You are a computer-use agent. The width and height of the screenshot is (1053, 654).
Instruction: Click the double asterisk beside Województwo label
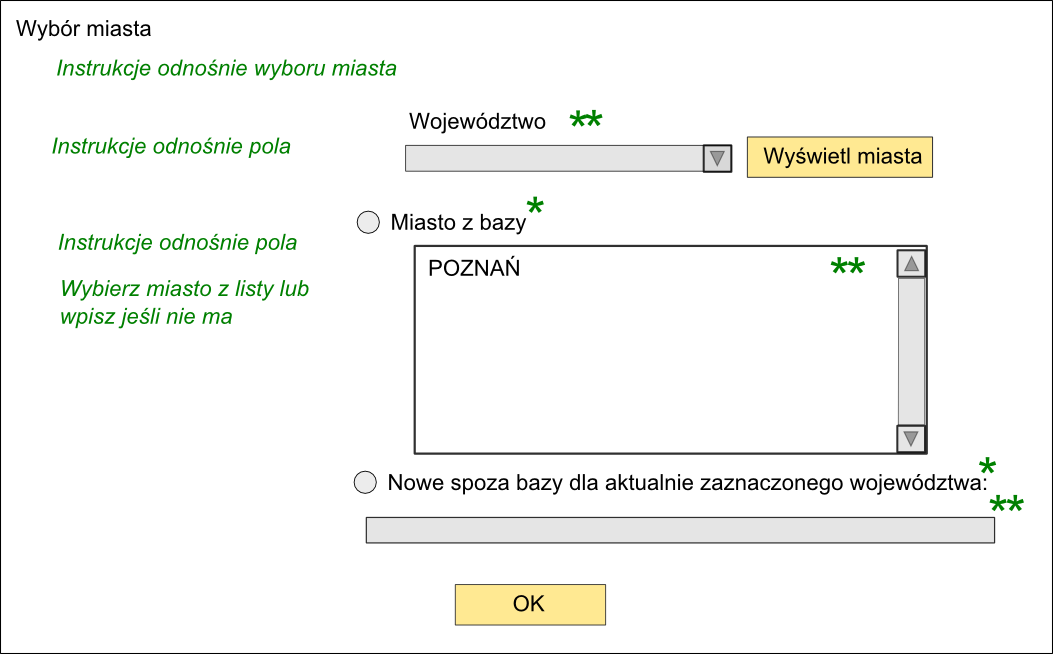[x=586, y=120]
